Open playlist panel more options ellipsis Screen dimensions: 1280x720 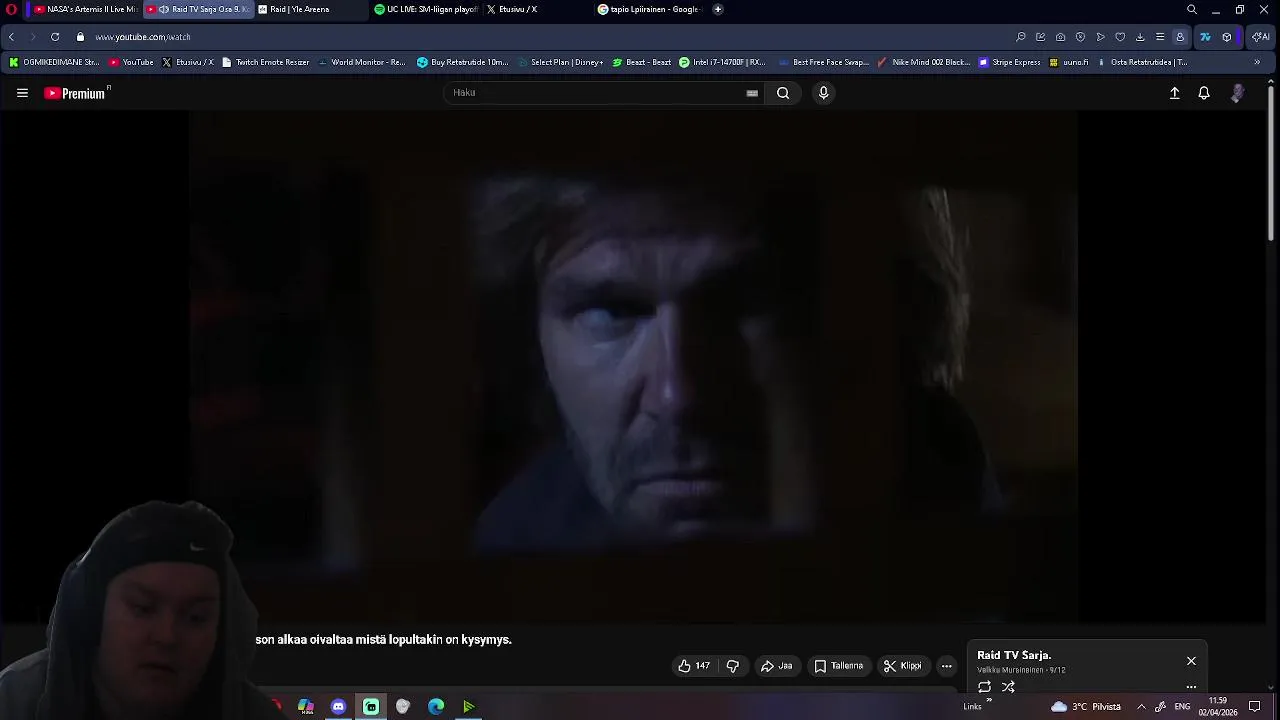click(1191, 687)
